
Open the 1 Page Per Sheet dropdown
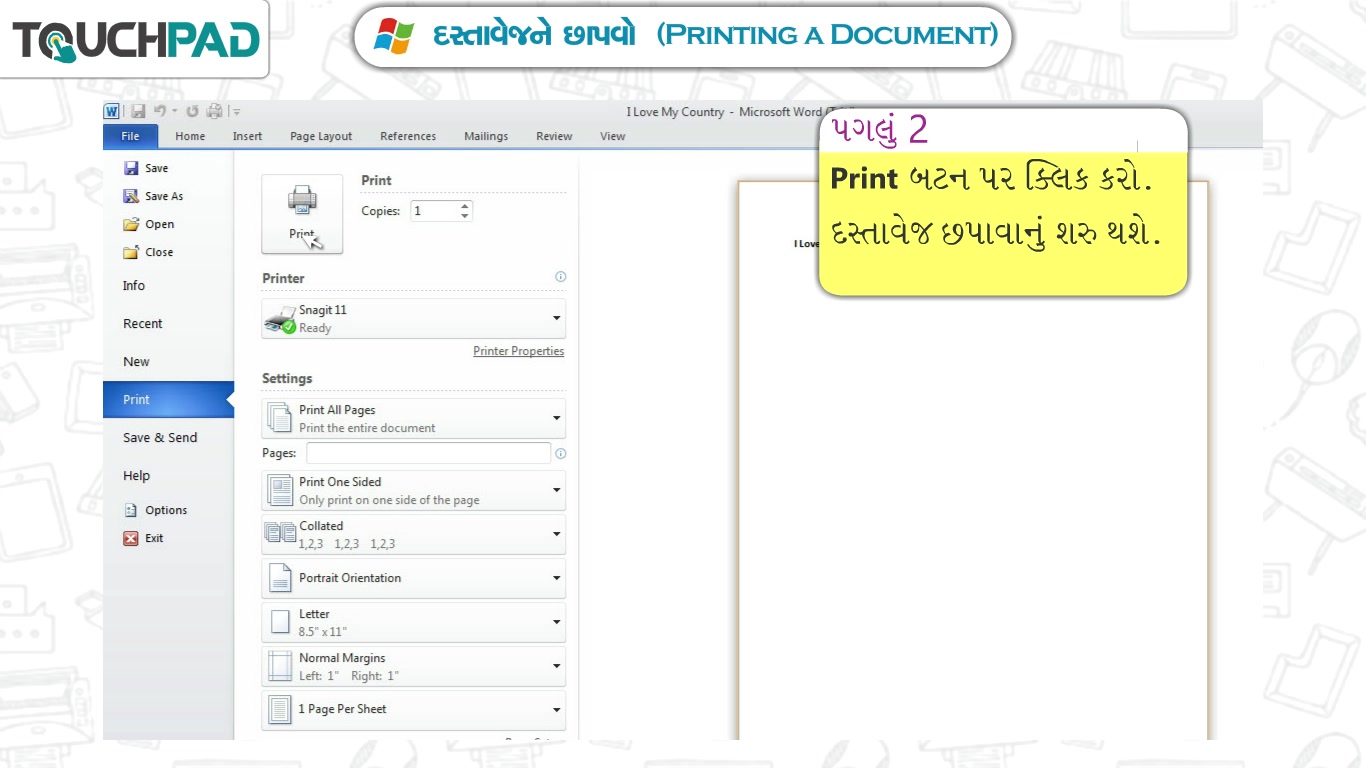click(x=413, y=710)
